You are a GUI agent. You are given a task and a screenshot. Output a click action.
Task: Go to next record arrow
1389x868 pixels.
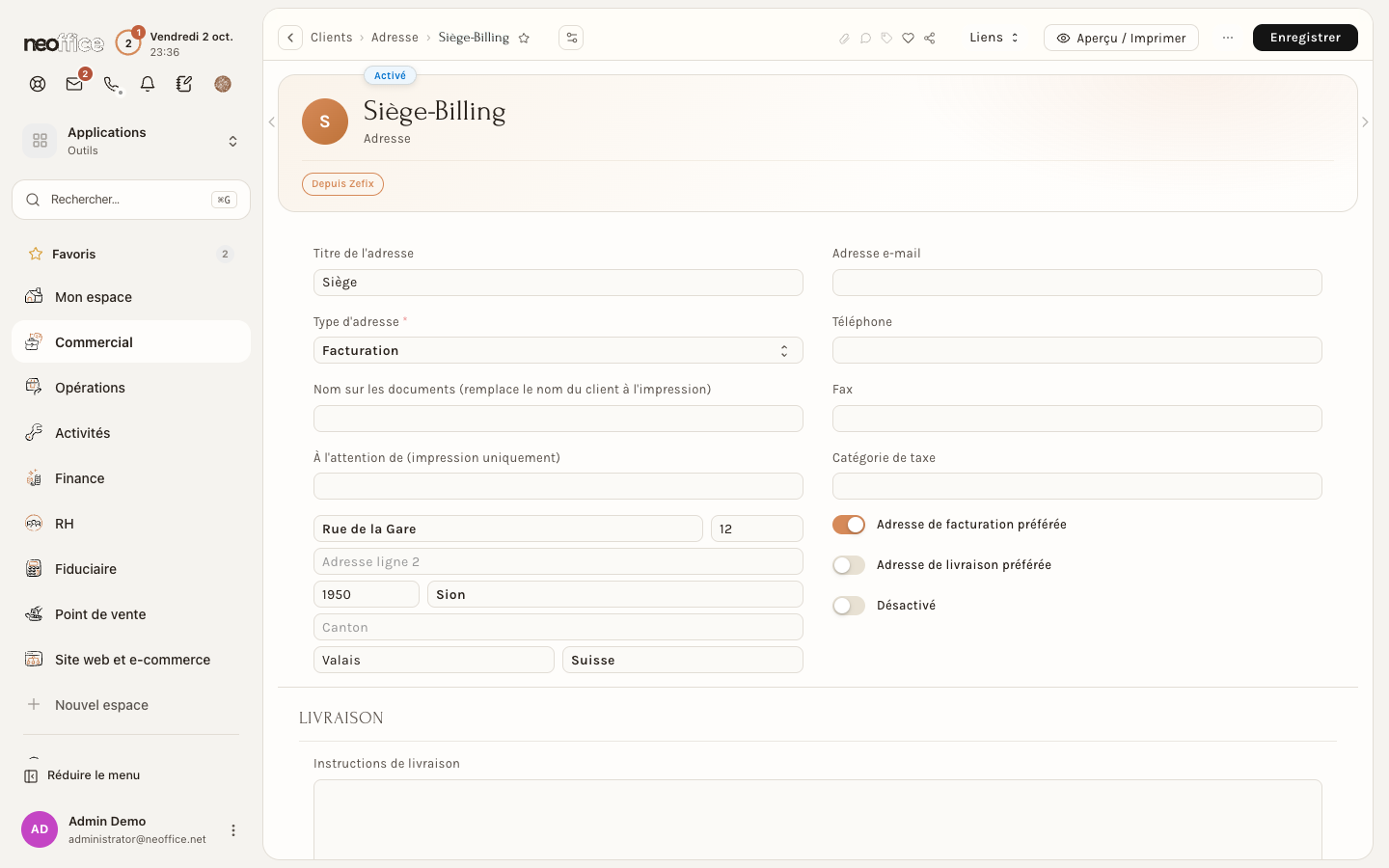1364,122
